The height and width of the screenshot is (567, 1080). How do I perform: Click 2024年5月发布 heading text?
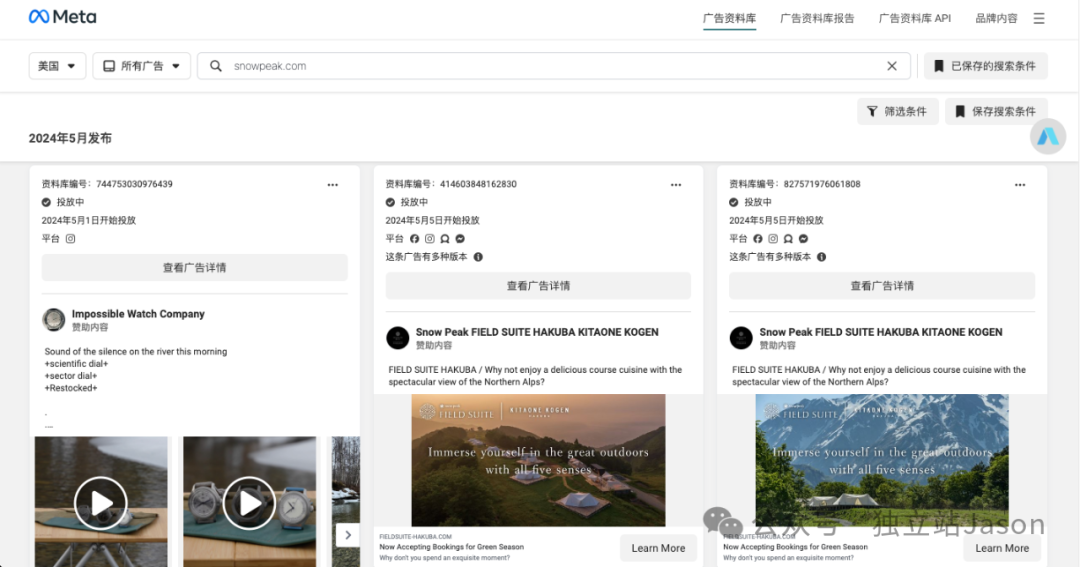point(70,138)
